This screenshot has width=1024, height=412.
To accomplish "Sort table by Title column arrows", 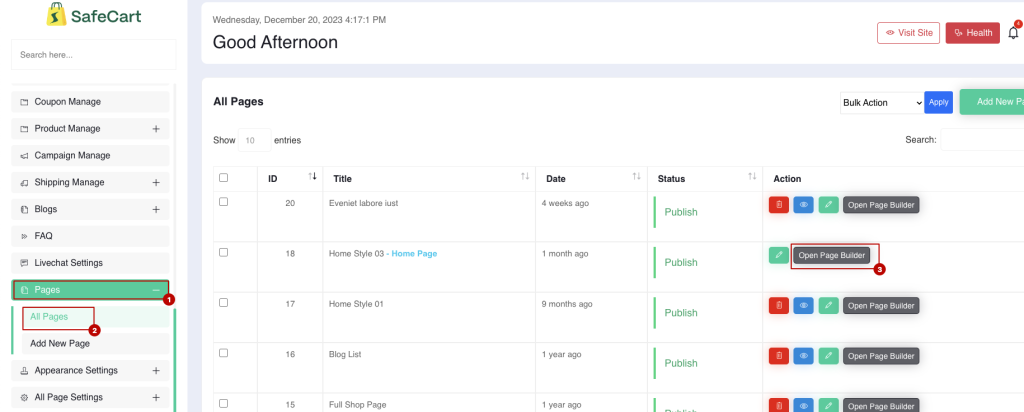I will click(x=525, y=177).
